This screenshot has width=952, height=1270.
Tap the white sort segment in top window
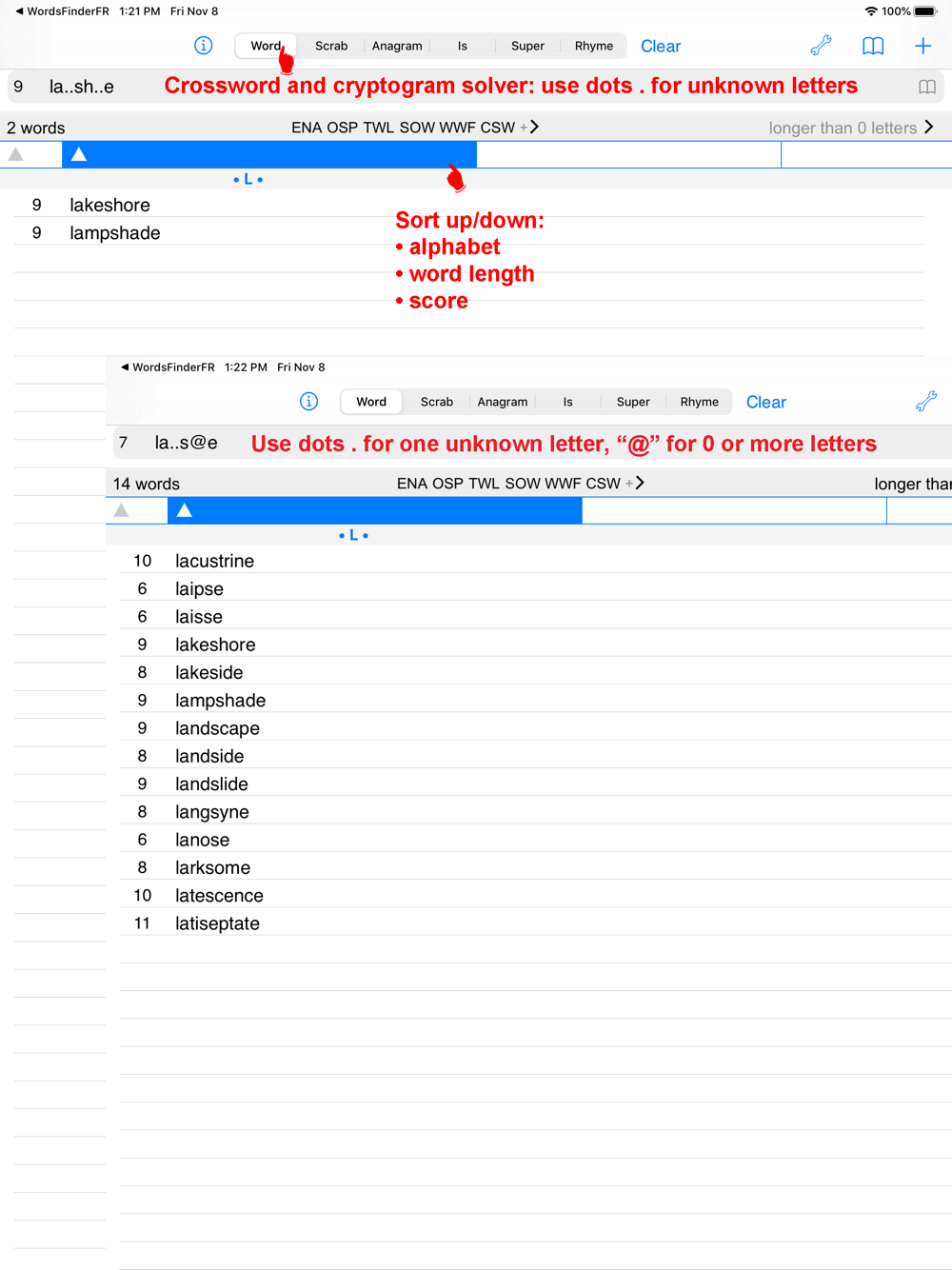628,154
